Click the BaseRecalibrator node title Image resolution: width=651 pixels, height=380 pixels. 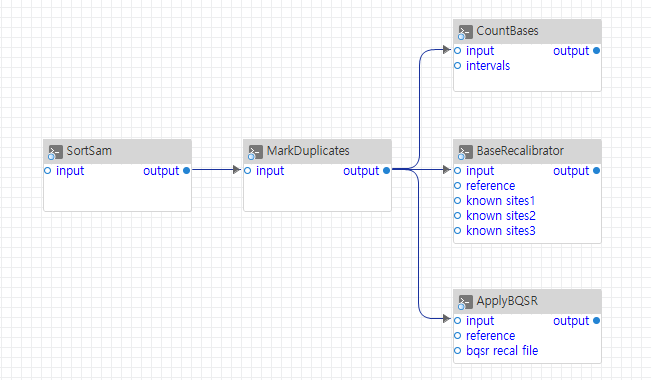[x=520, y=150]
